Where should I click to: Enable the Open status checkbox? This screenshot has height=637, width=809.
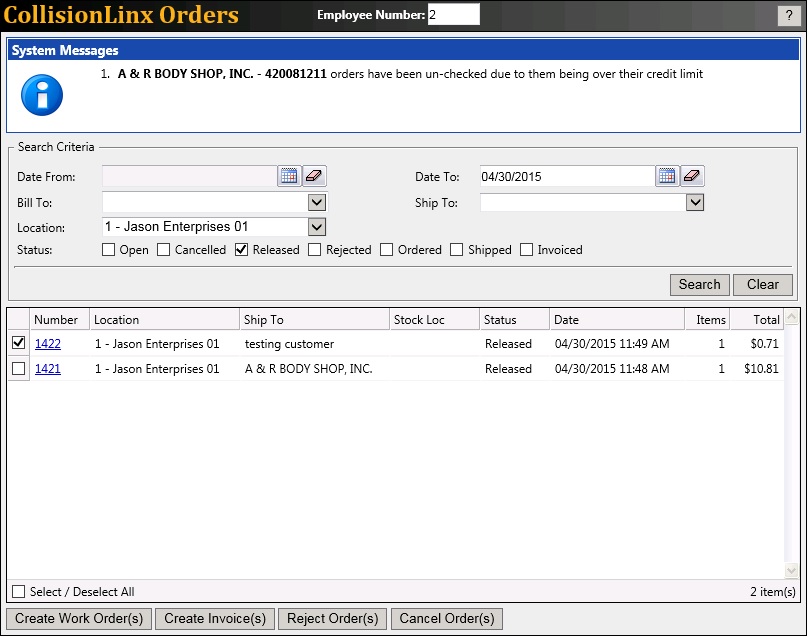[x=108, y=250]
